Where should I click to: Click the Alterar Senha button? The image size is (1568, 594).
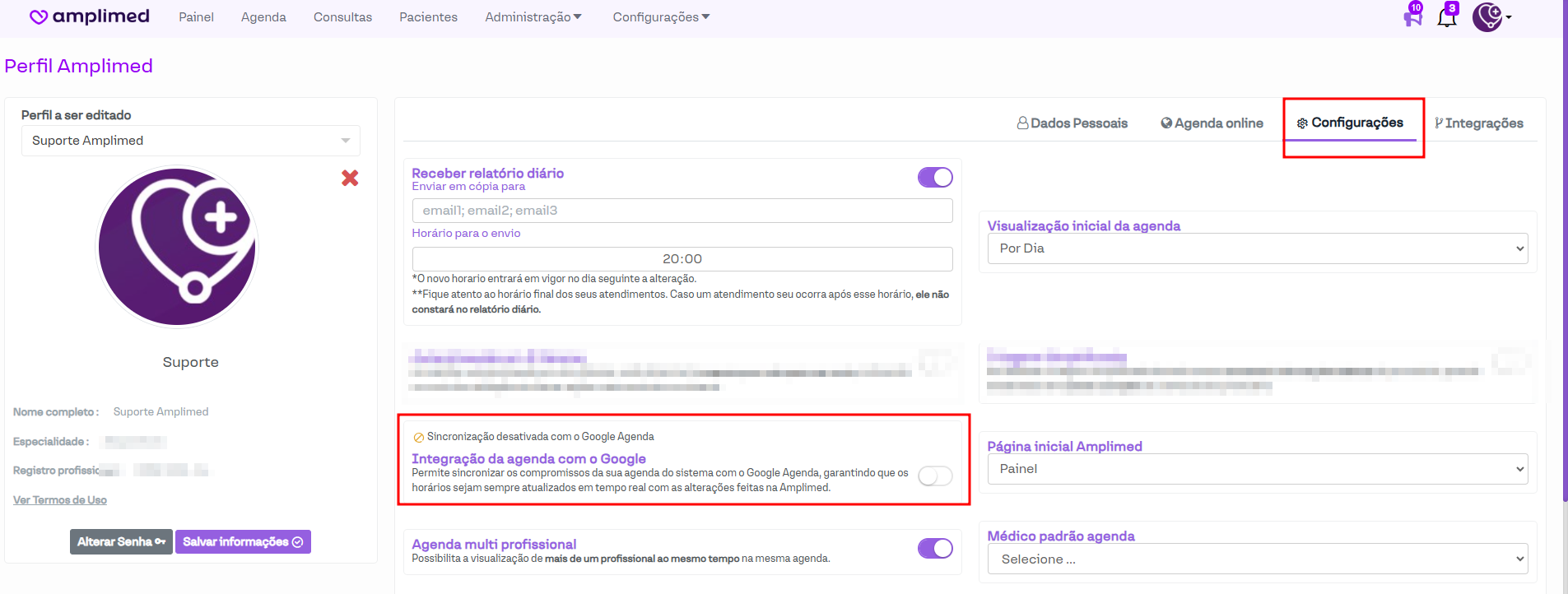pos(121,542)
